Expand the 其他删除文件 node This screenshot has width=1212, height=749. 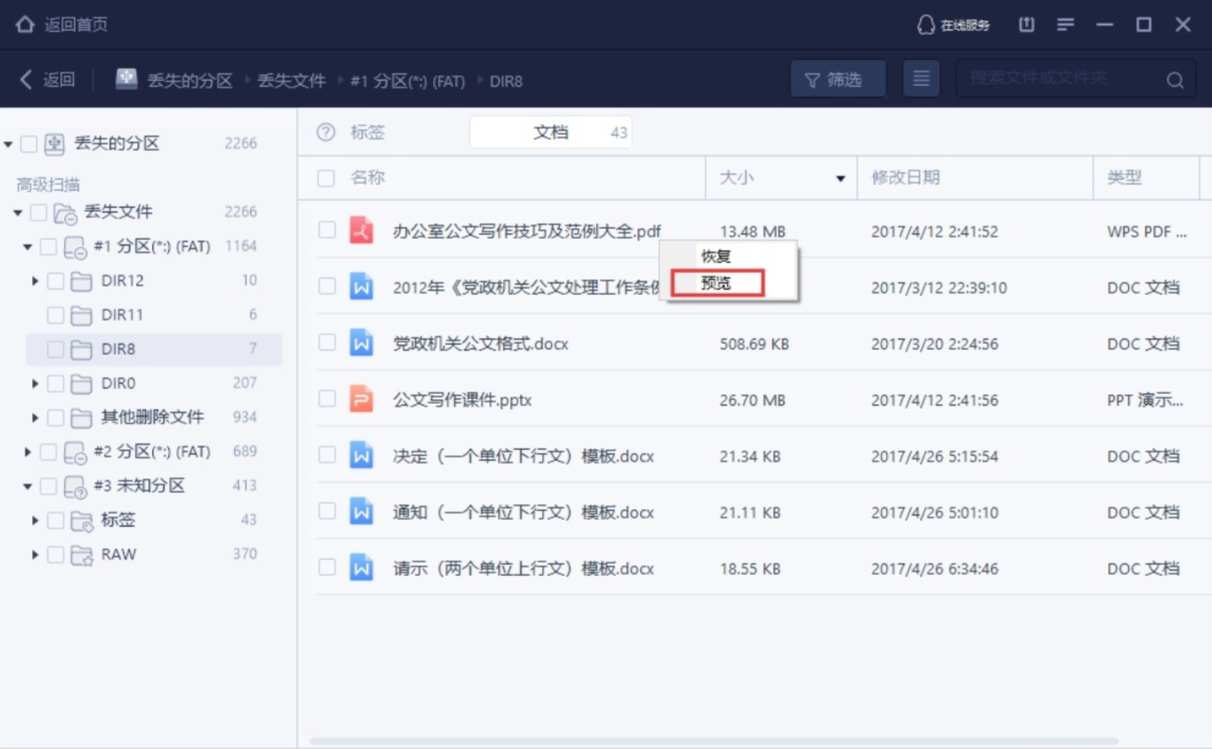click(35, 417)
